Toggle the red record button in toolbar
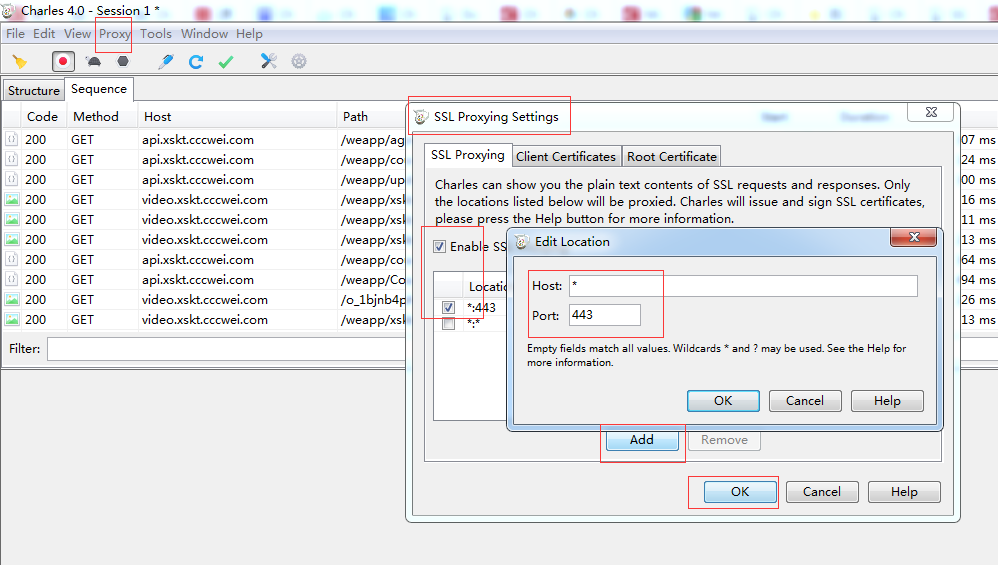 (63, 62)
